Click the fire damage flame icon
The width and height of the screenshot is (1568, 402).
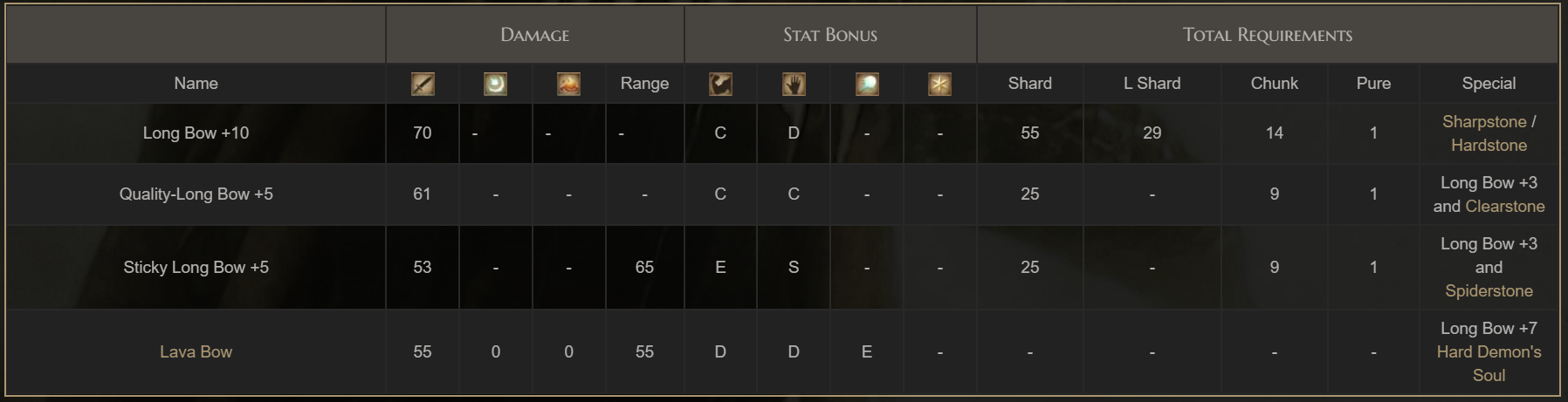(569, 84)
